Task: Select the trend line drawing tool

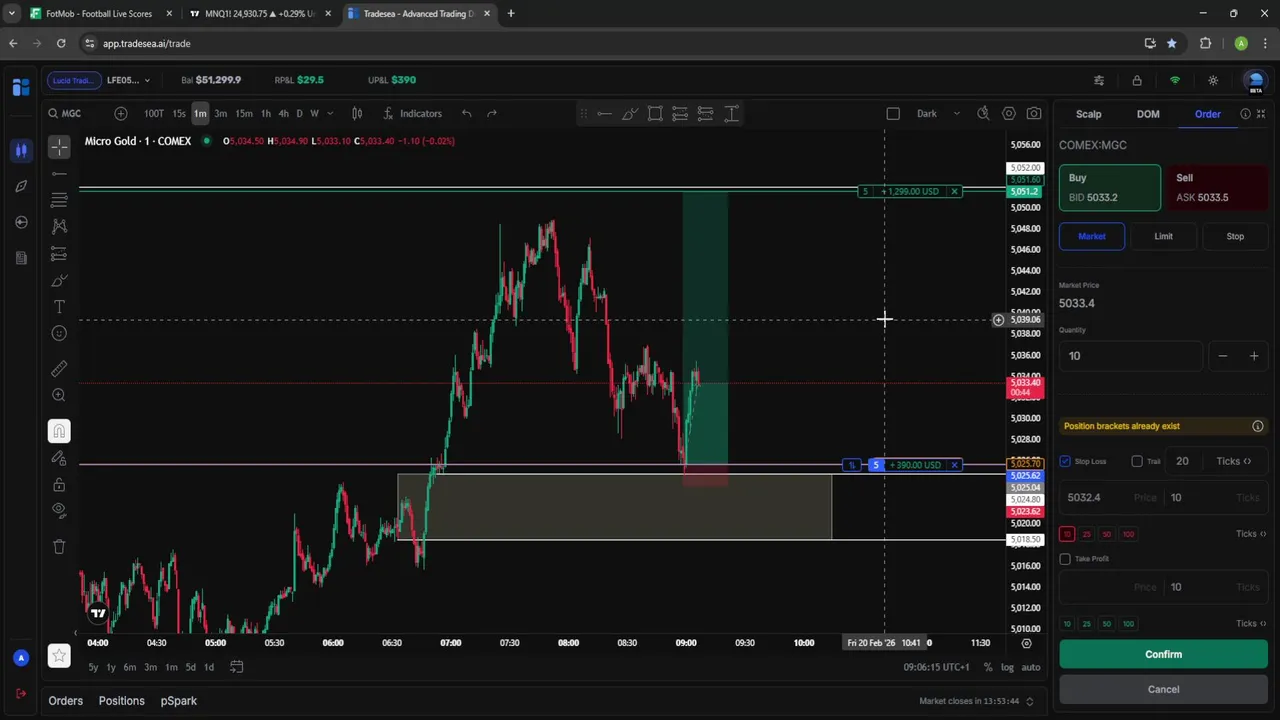Action: click(59, 174)
